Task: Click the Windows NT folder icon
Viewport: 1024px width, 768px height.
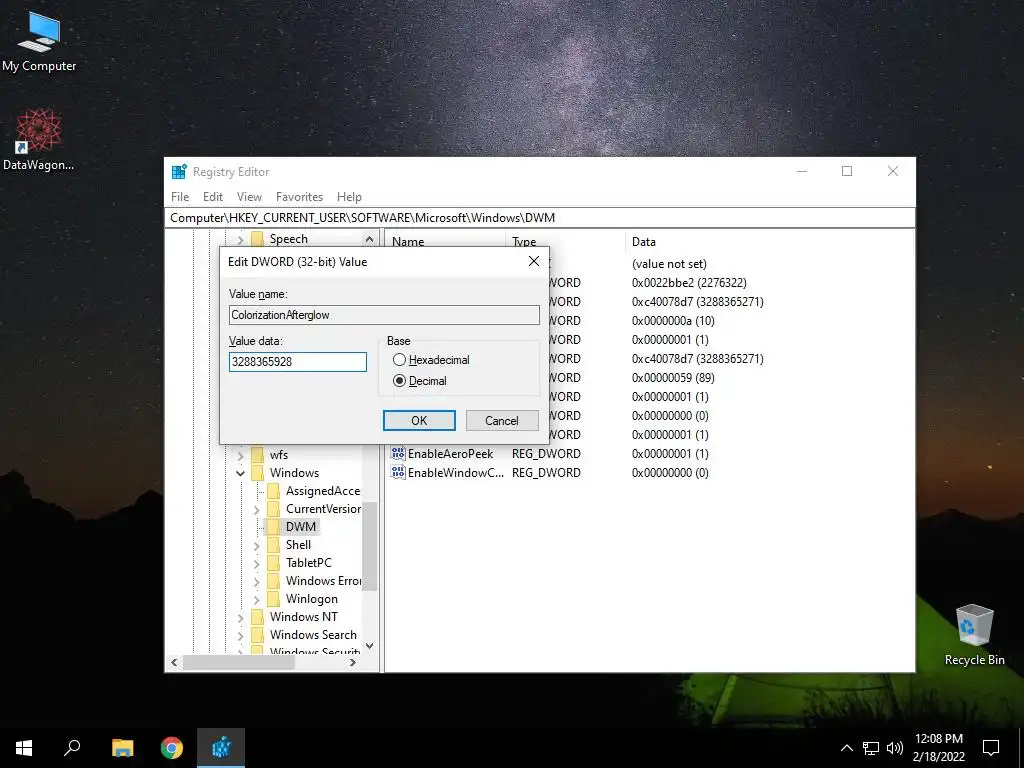Action: (x=257, y=616)
